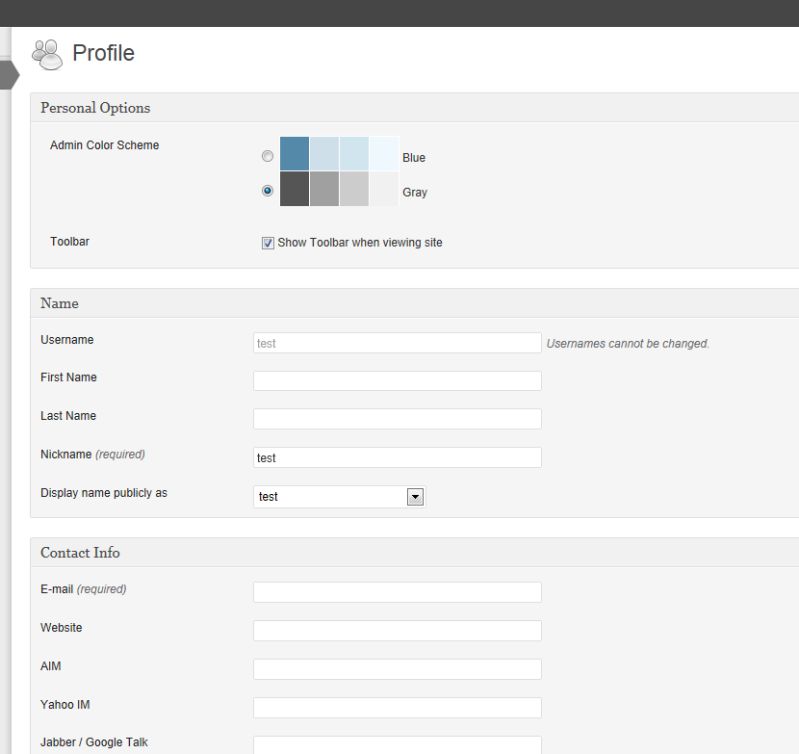The height and width of the screenshot is (754, 799).
Task: Click the dark blue swatch of Blue scheme
Action: tap(295, 153)
